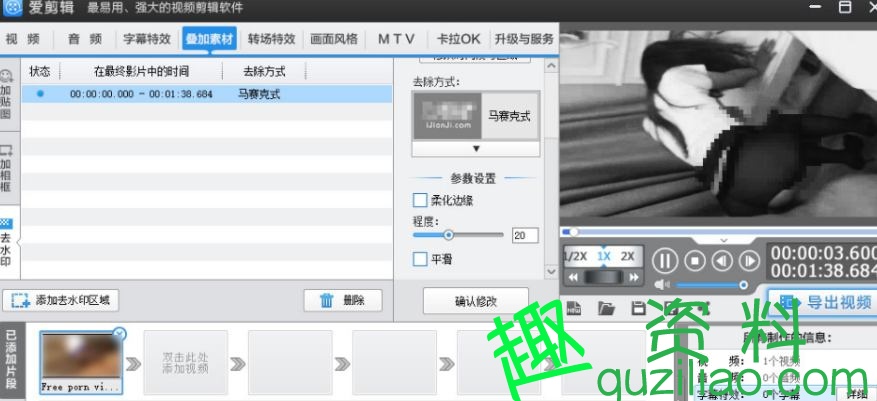Open the 转场特效 tab
Screen dimensions: 877x401
[271, 39]
